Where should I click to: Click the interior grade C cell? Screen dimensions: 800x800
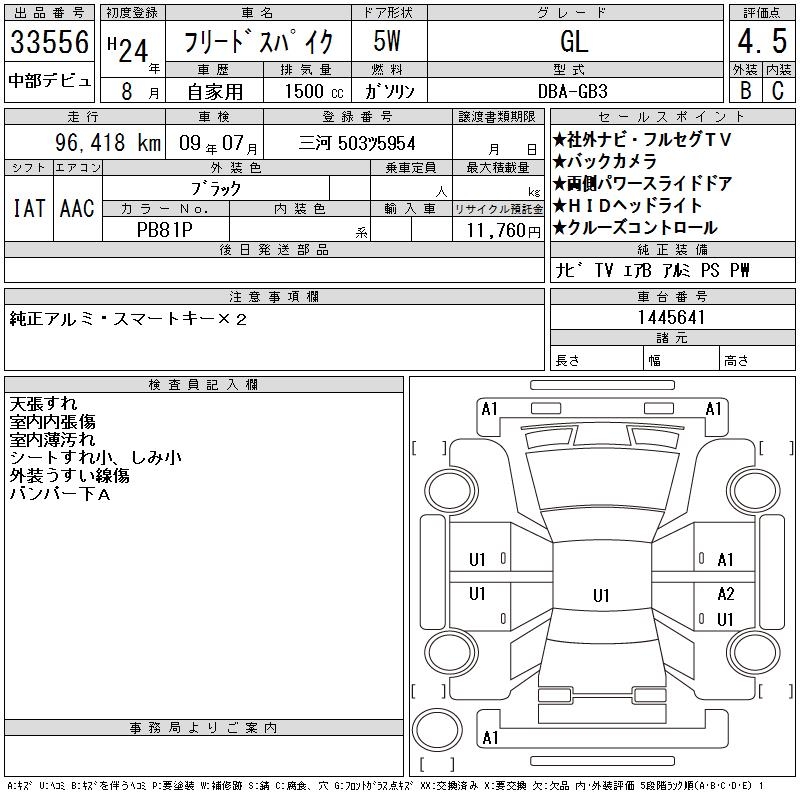point(777,89)
